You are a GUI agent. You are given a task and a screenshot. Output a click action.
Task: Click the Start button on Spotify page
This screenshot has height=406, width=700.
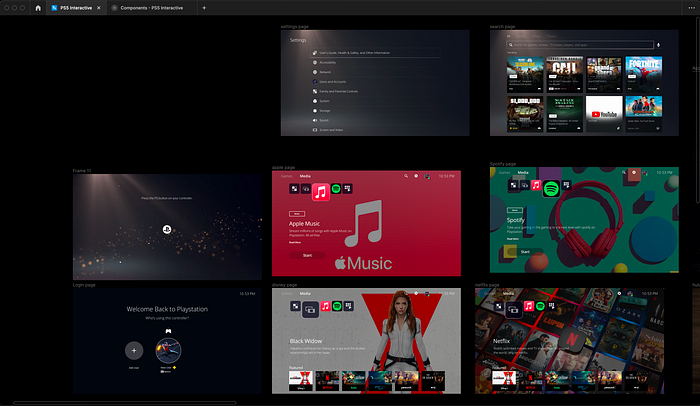click(525, 252)
